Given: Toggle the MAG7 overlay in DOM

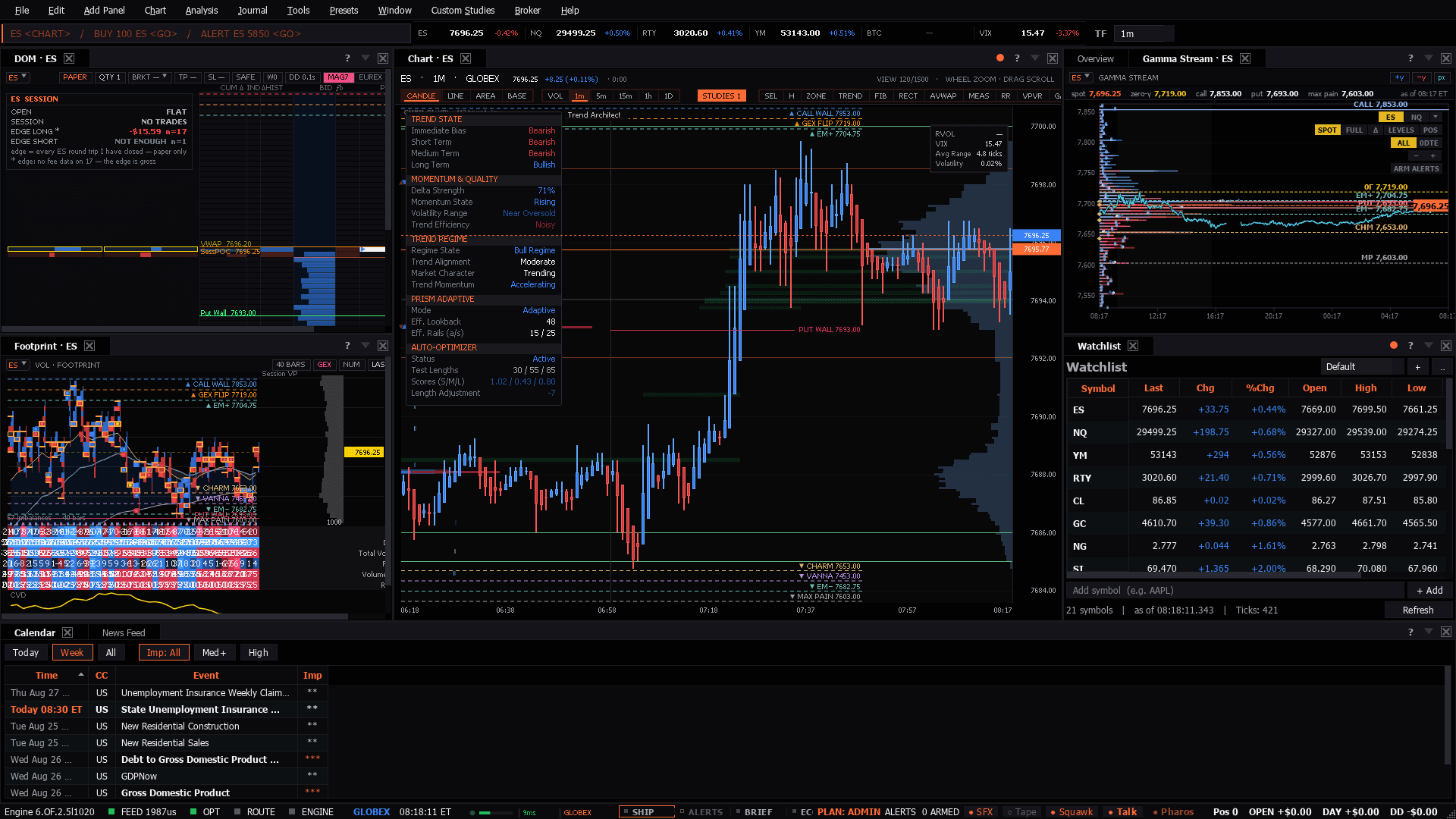Looking at the screenshot, I should click(338, 77).
